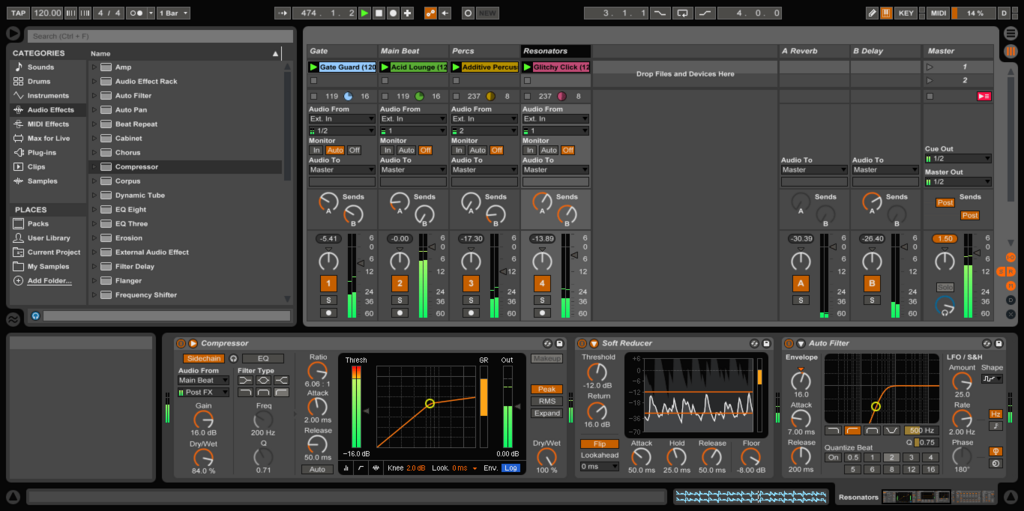The width and height of the screenshot is (1024, 511).
Task: Click the TAP tempo button
Action: (x=18, y=13)
